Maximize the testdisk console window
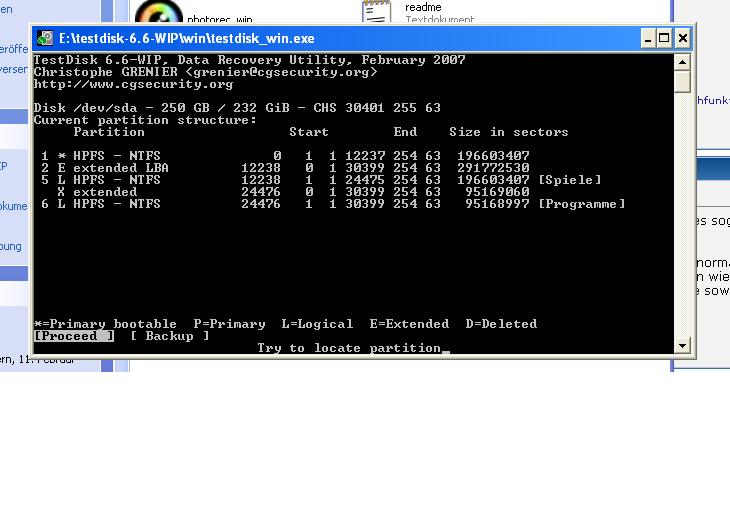 pos(664,38)
